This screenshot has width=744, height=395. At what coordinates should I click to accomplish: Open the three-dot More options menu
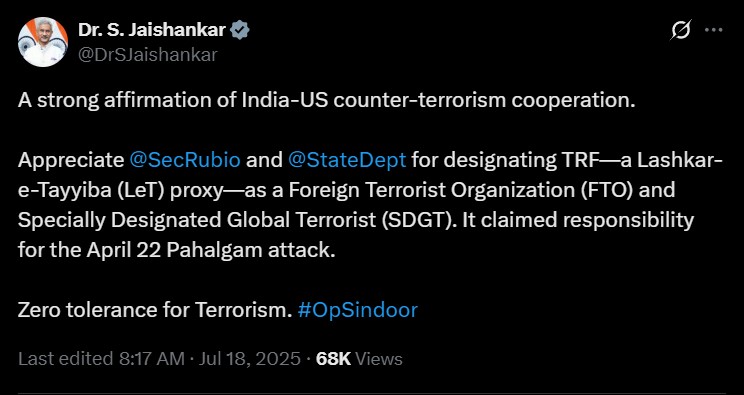714,30
